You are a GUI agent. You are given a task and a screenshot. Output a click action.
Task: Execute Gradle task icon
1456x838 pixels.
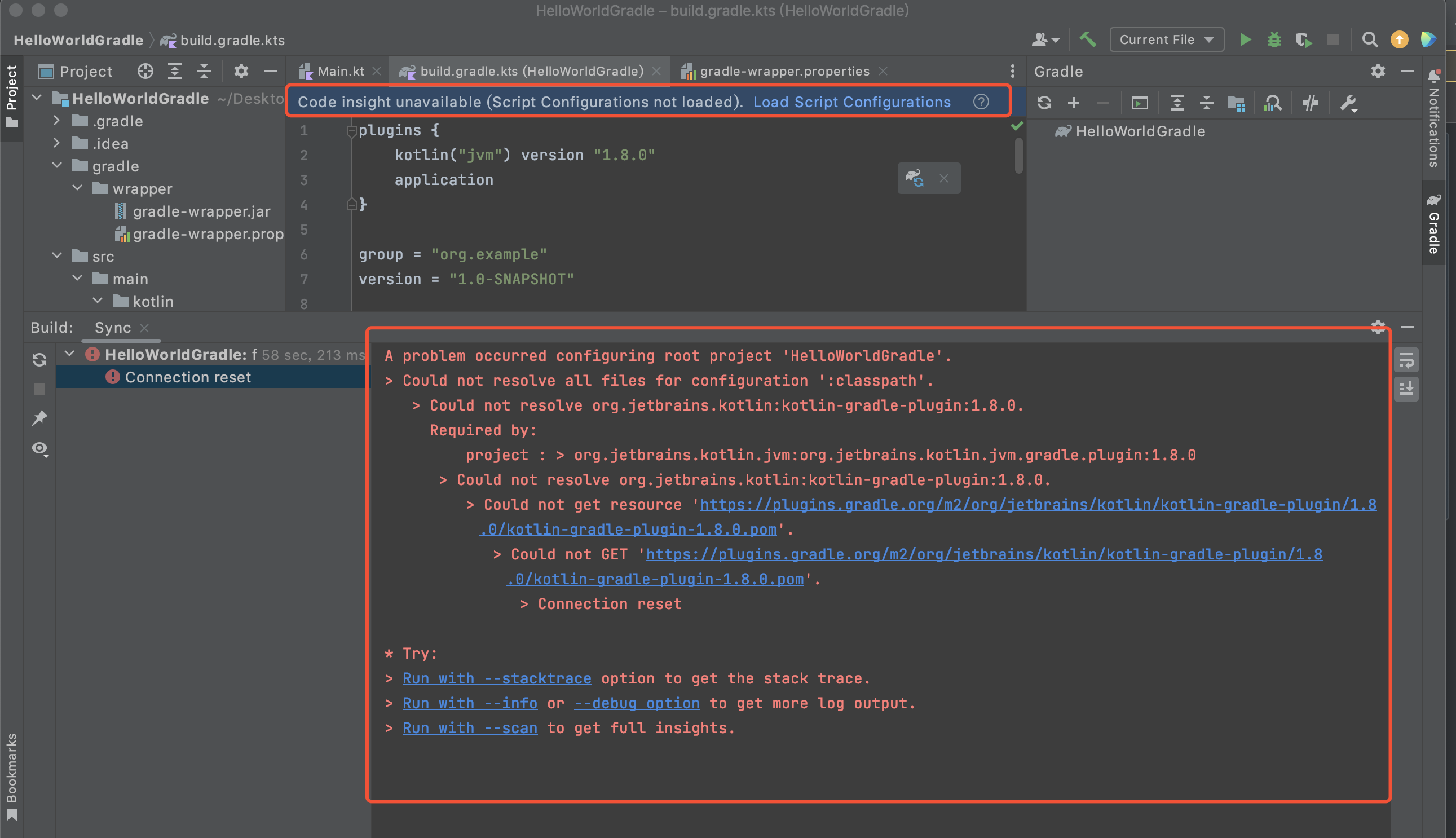1140,103
